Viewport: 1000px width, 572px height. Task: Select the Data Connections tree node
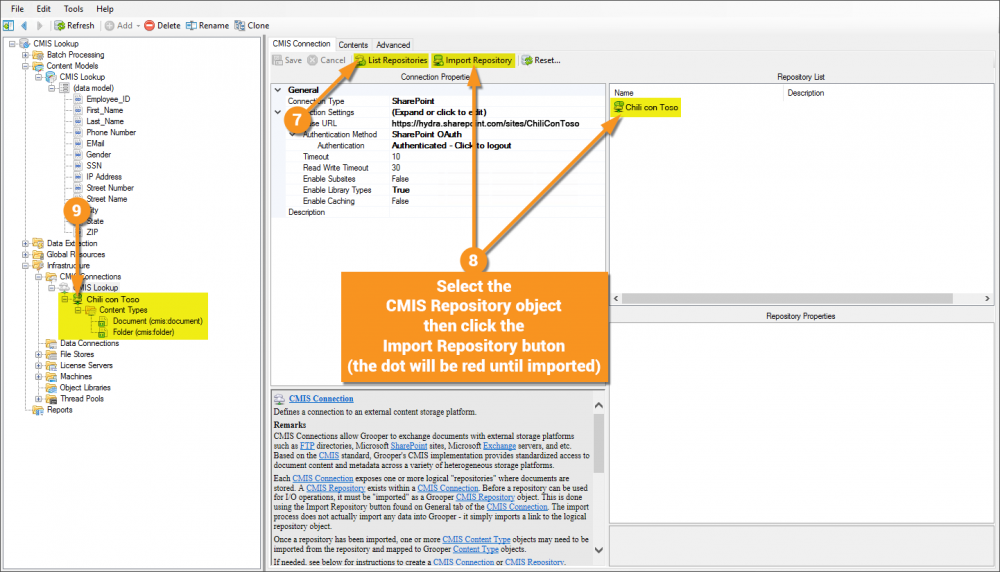tap(89, 343)
